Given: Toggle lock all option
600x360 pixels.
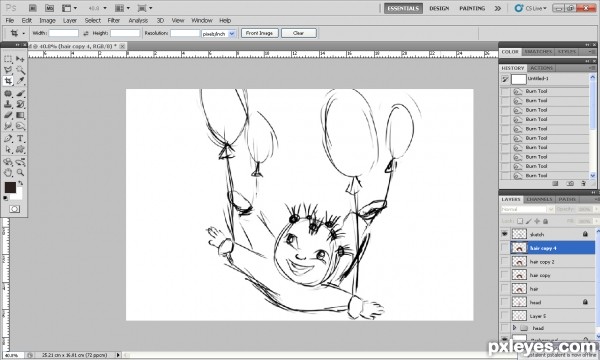Looking at the screenshot, I should [545, 221].
